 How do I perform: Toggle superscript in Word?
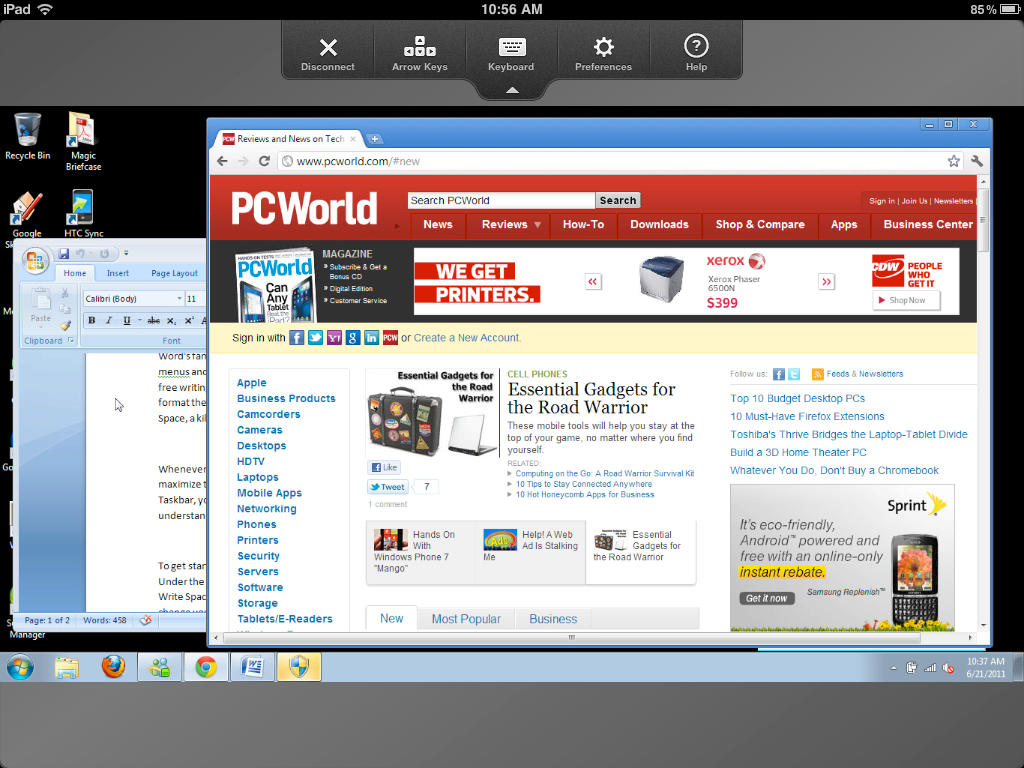pos(189,321)
